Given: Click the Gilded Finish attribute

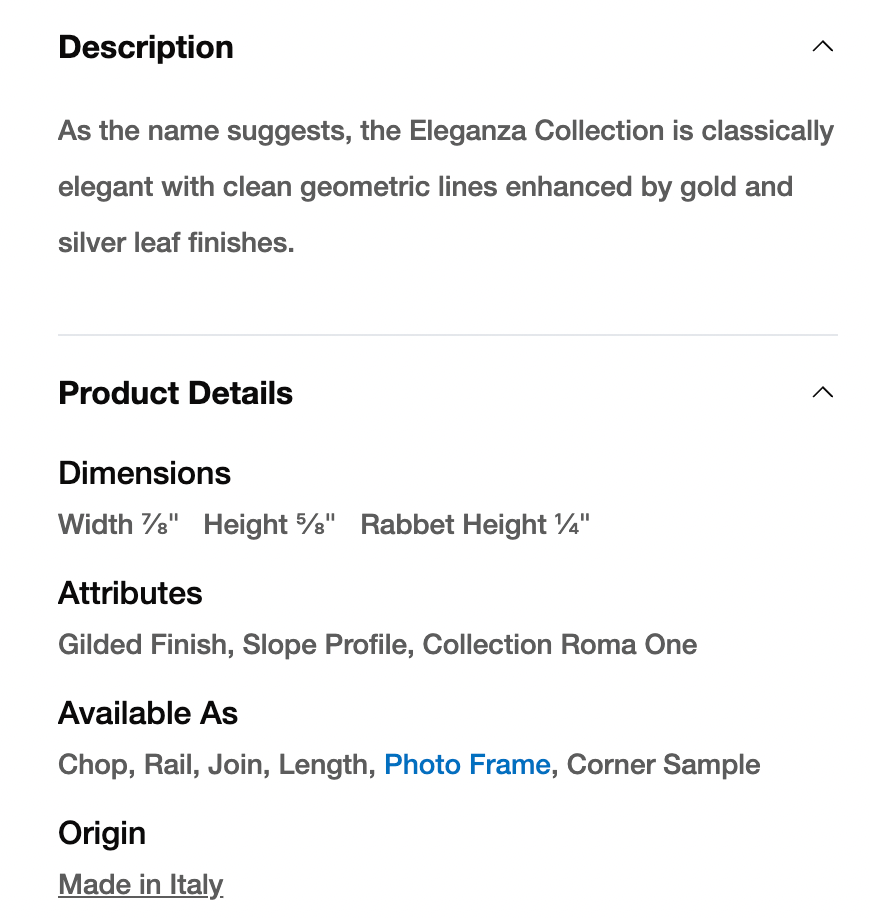Looking at the screenshot, I should click(x=142, y=645).
